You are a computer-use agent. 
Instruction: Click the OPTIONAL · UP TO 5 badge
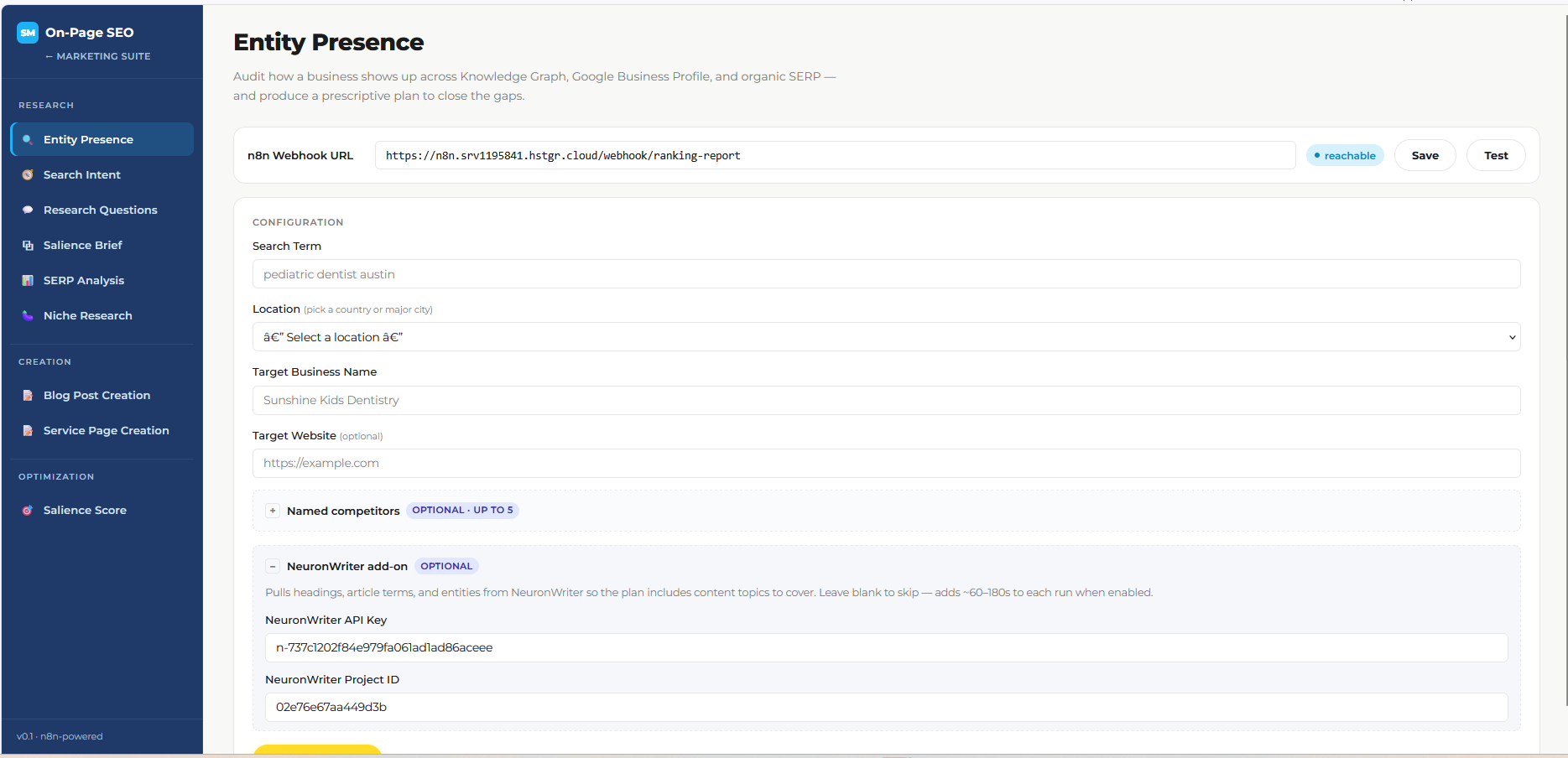(x=462, y=510)
